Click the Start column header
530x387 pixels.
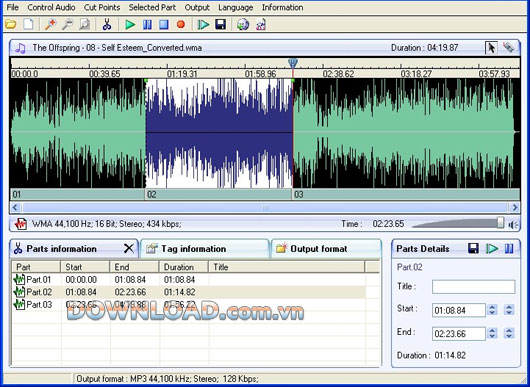85,267
